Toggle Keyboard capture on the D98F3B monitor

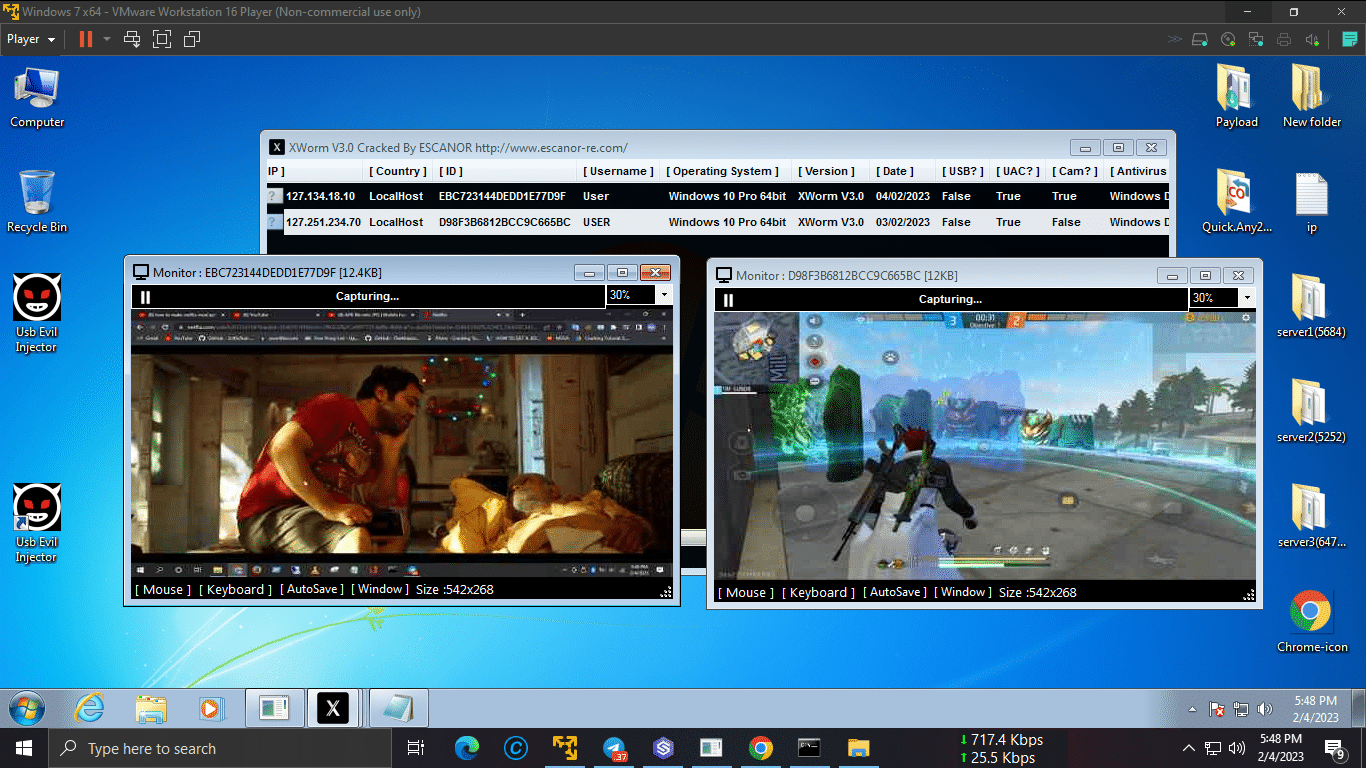pyautogui.click(x=818, y=592)
